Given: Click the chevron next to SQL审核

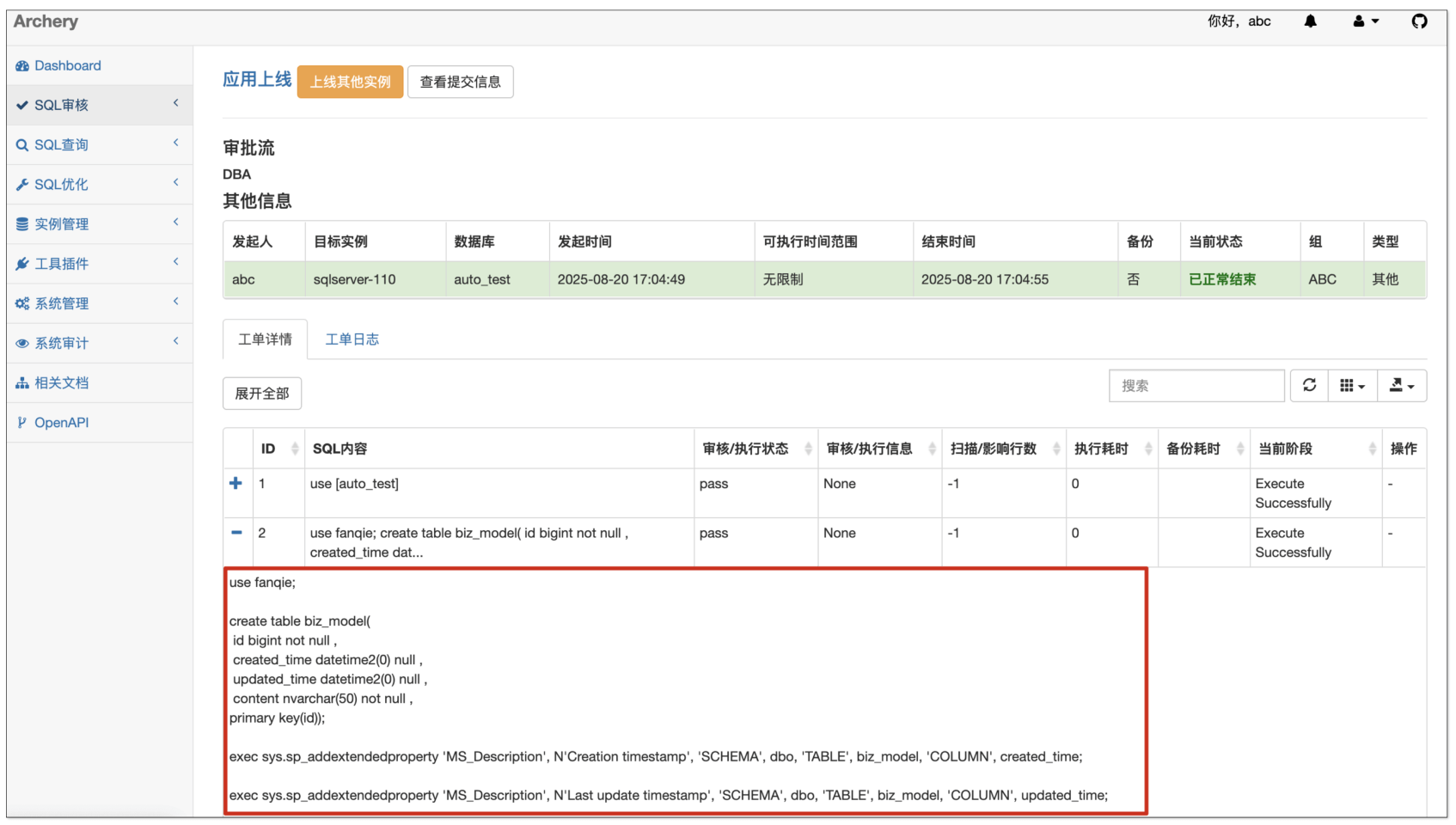Looking at the screenshot, I should tap(175, 103).
